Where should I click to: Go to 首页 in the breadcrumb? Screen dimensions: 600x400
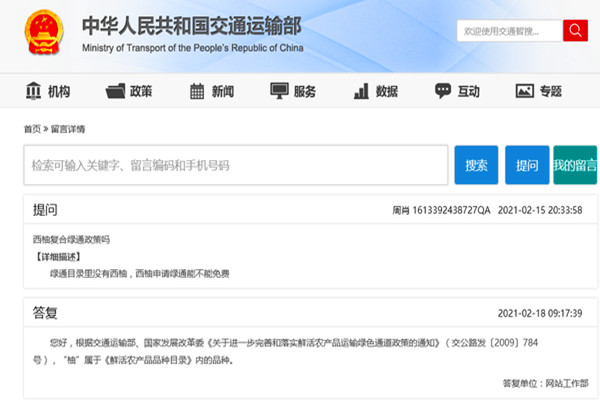coord(32,129)
